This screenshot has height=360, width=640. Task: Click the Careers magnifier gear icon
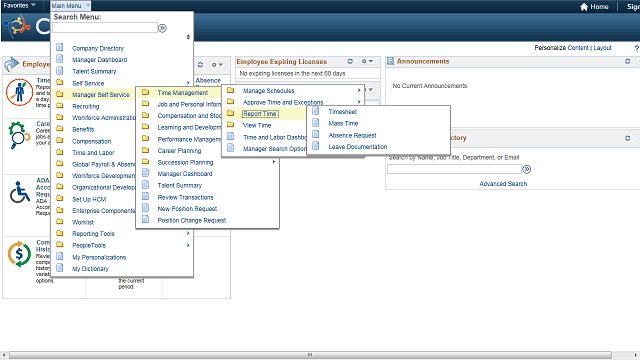19,135
